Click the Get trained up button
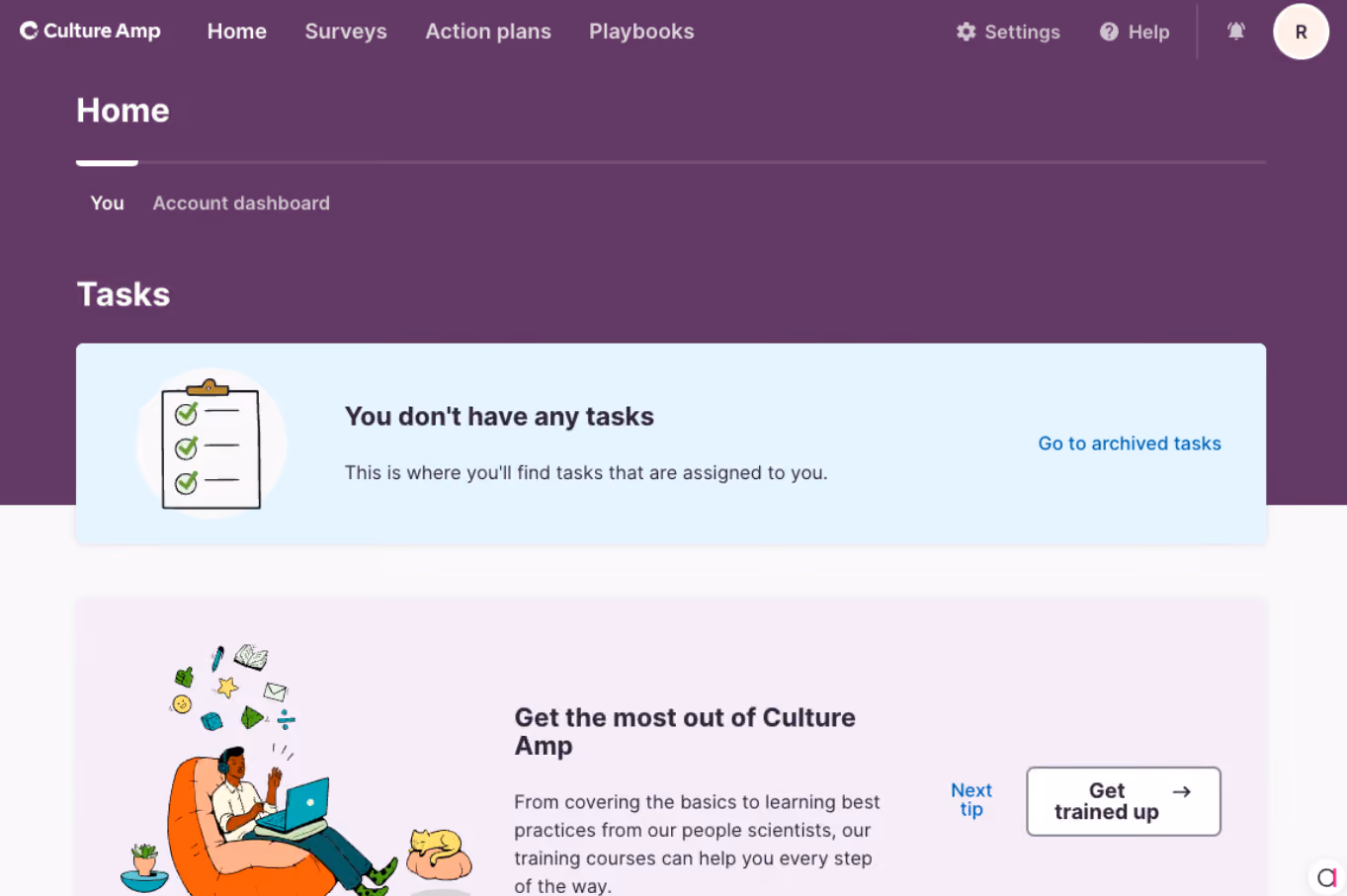Viewport: 1347px width, 896px height. tap(1124, 801)
